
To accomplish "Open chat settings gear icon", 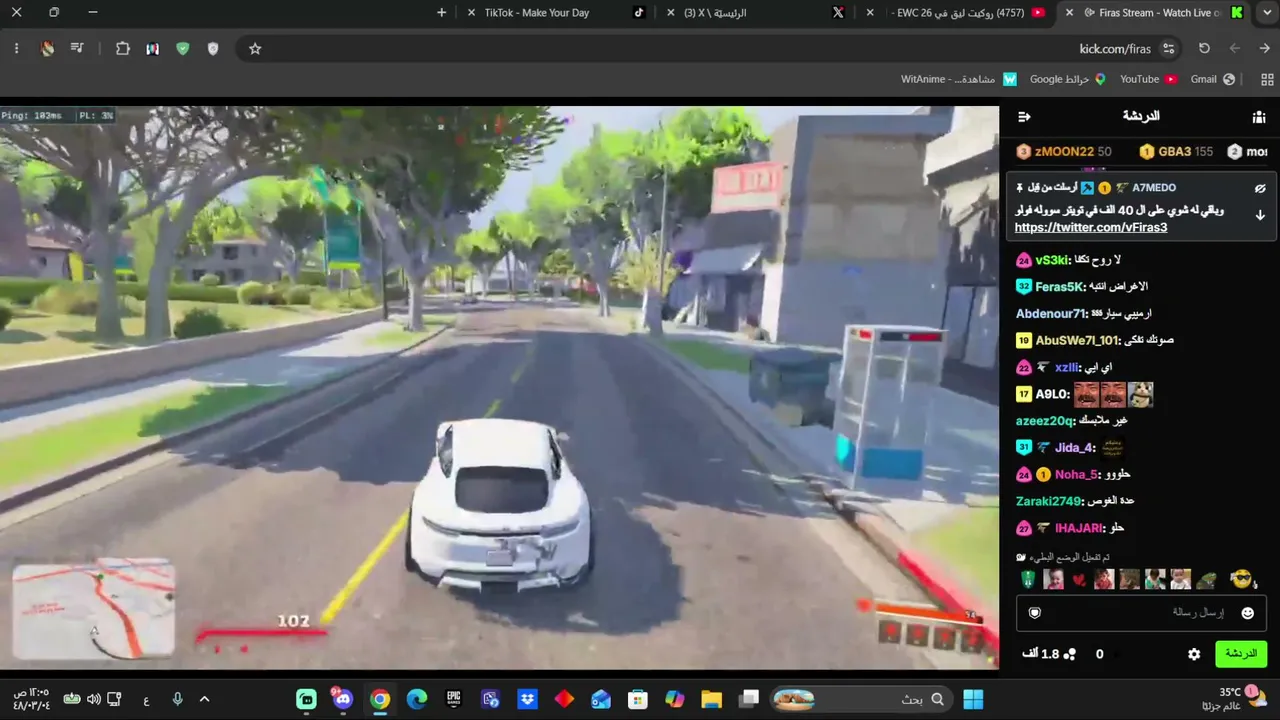I will click(x=1194, y=654).
